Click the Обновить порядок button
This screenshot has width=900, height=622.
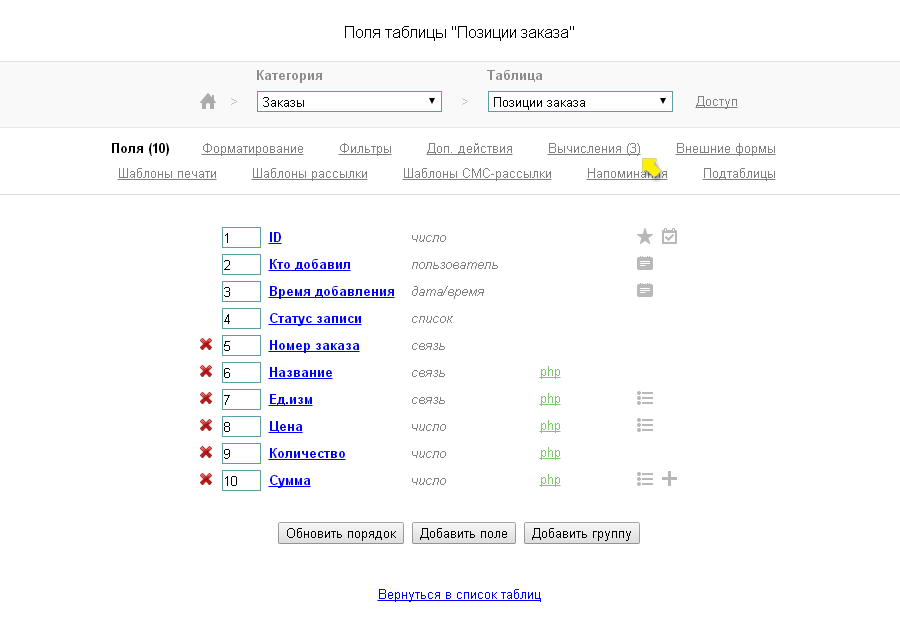[341, 533]
